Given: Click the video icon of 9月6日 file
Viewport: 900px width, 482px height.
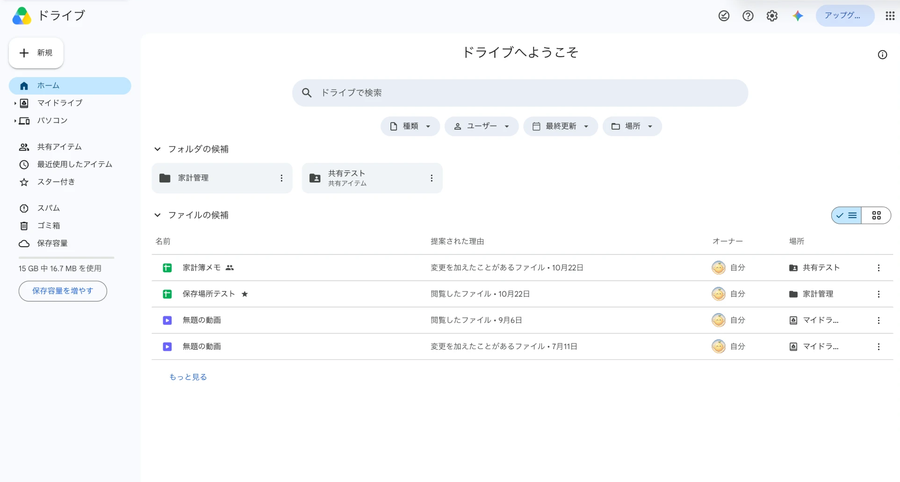Looking at the screenshot, I should [x=167, y=320].
